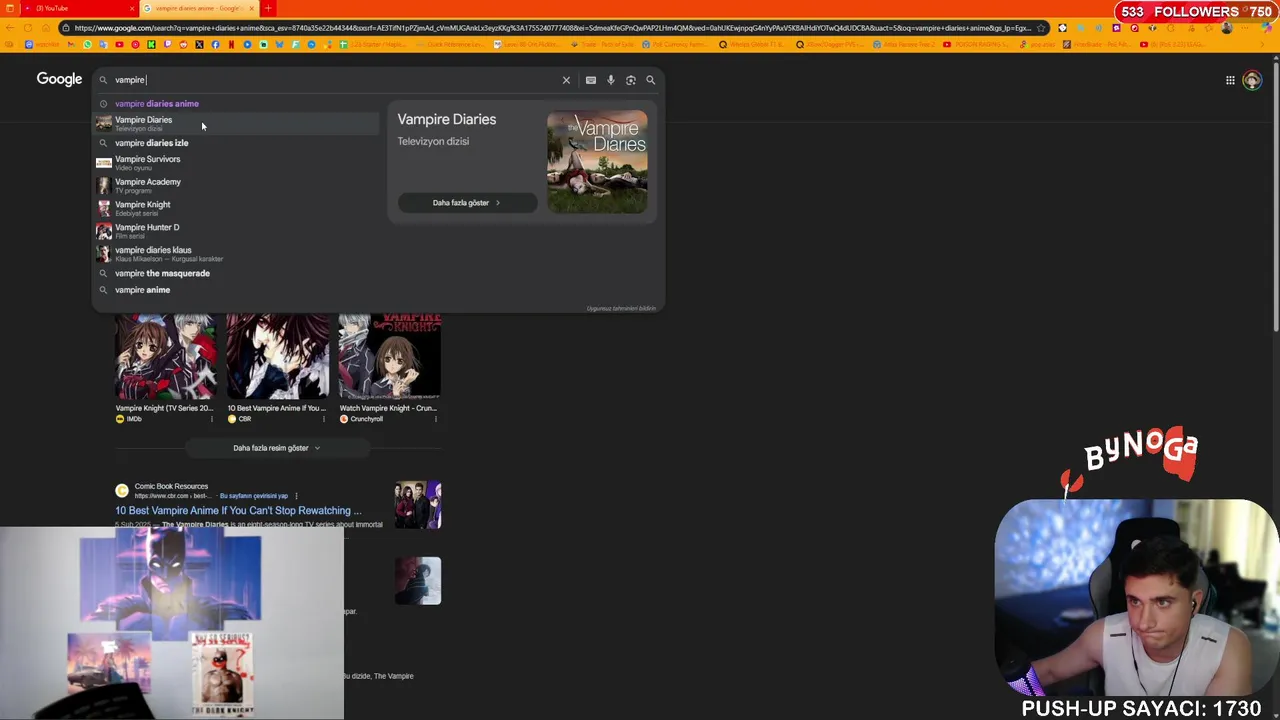The image size is (1280, 720).
Task: Open Facebook bookmark icon
Action: pos(215,44)
